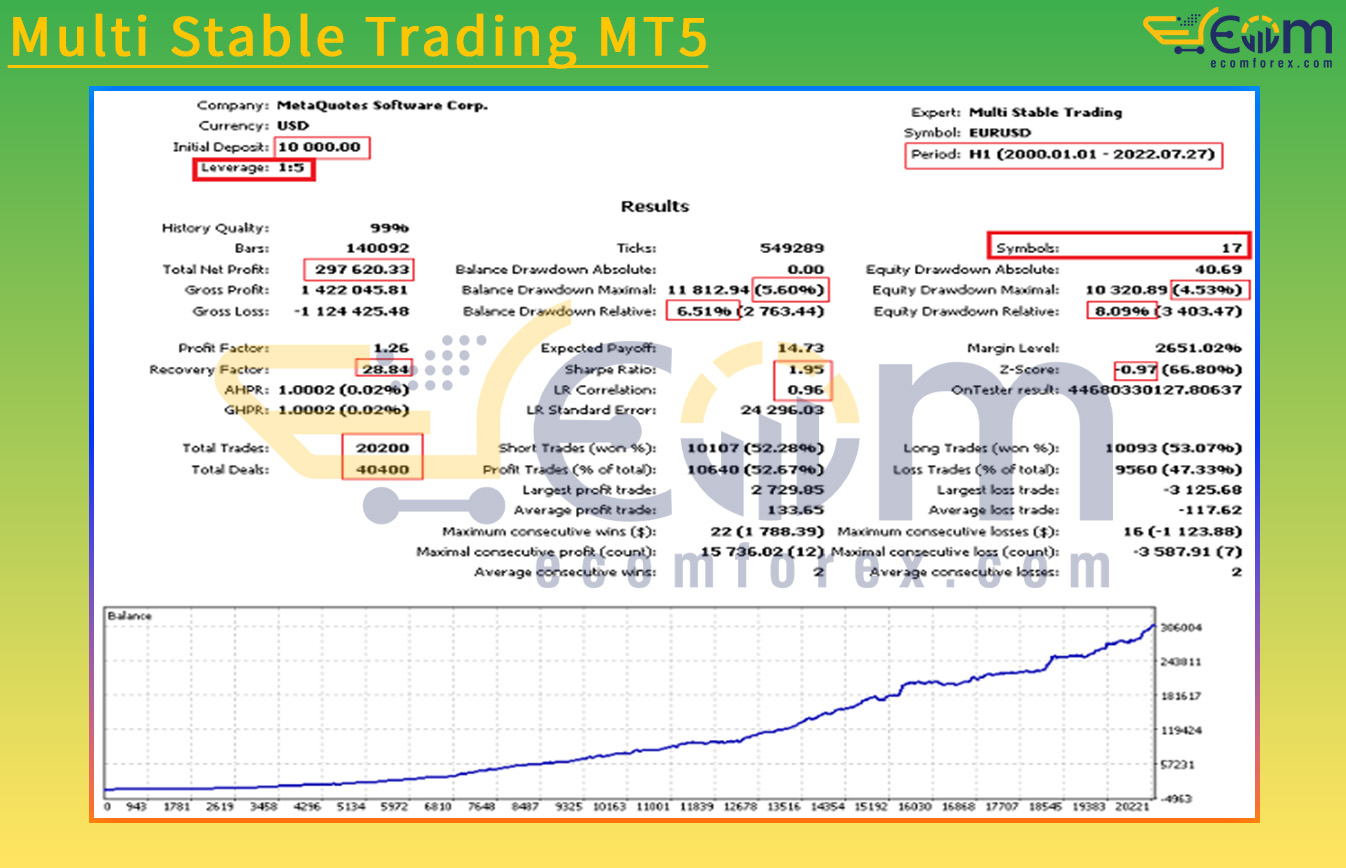This screenshot has height=868, width=1346.
Task: Click Maximum consecutive losses value 16 (-1 123.88)
Action: point(1183,532)
